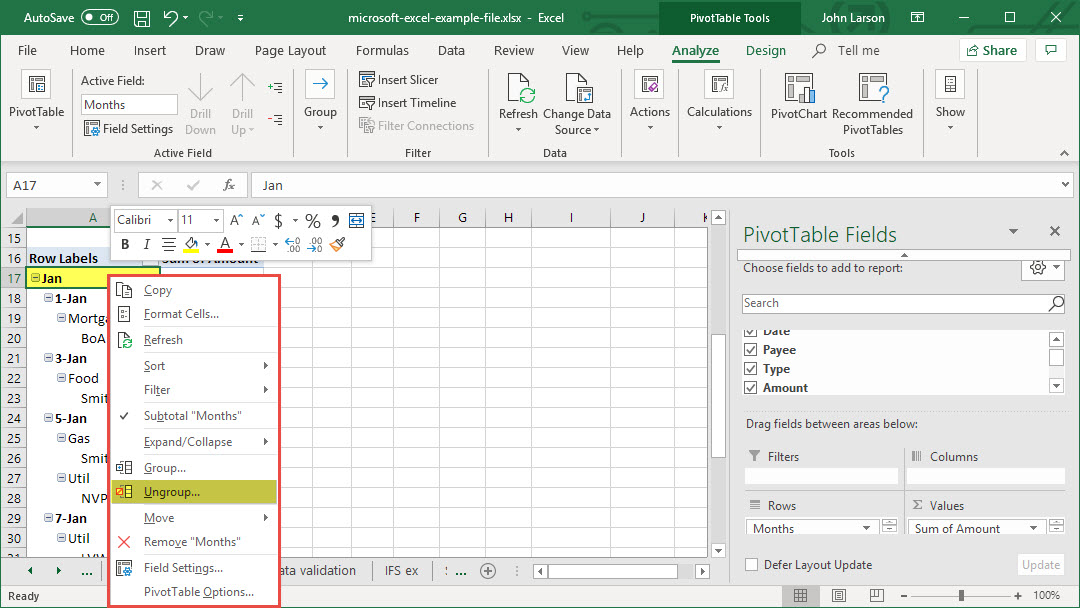Open Recommended PivotTables

coord(872,89)
